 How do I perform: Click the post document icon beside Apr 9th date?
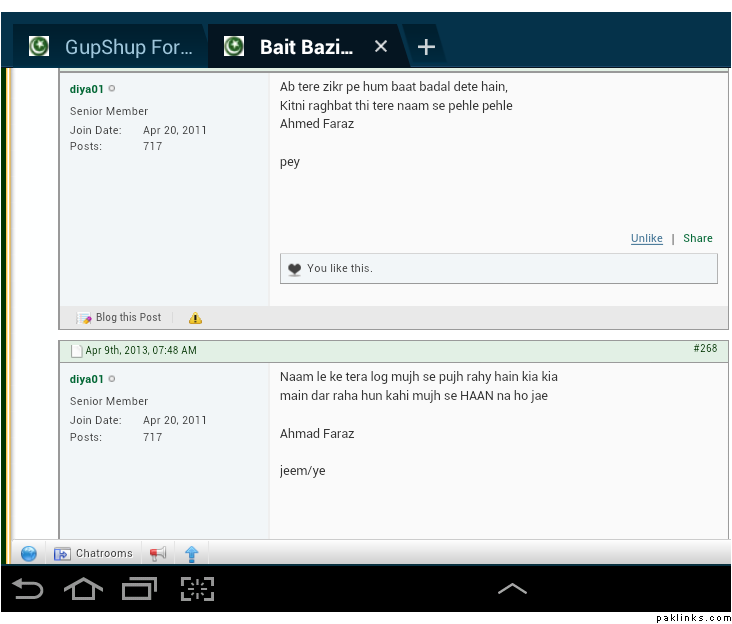[76, 351]
